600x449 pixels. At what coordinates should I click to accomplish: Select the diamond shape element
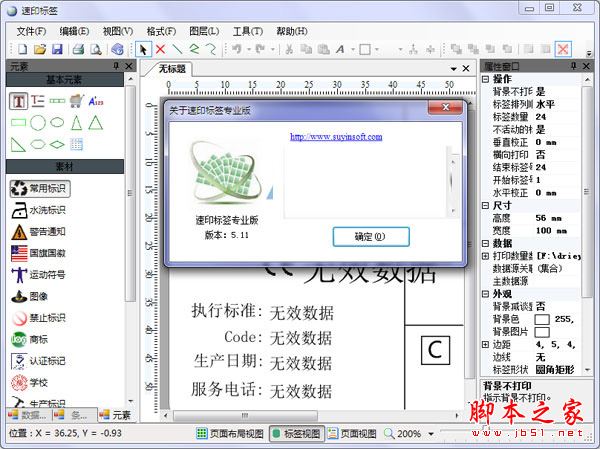click(x=57, y=144)
